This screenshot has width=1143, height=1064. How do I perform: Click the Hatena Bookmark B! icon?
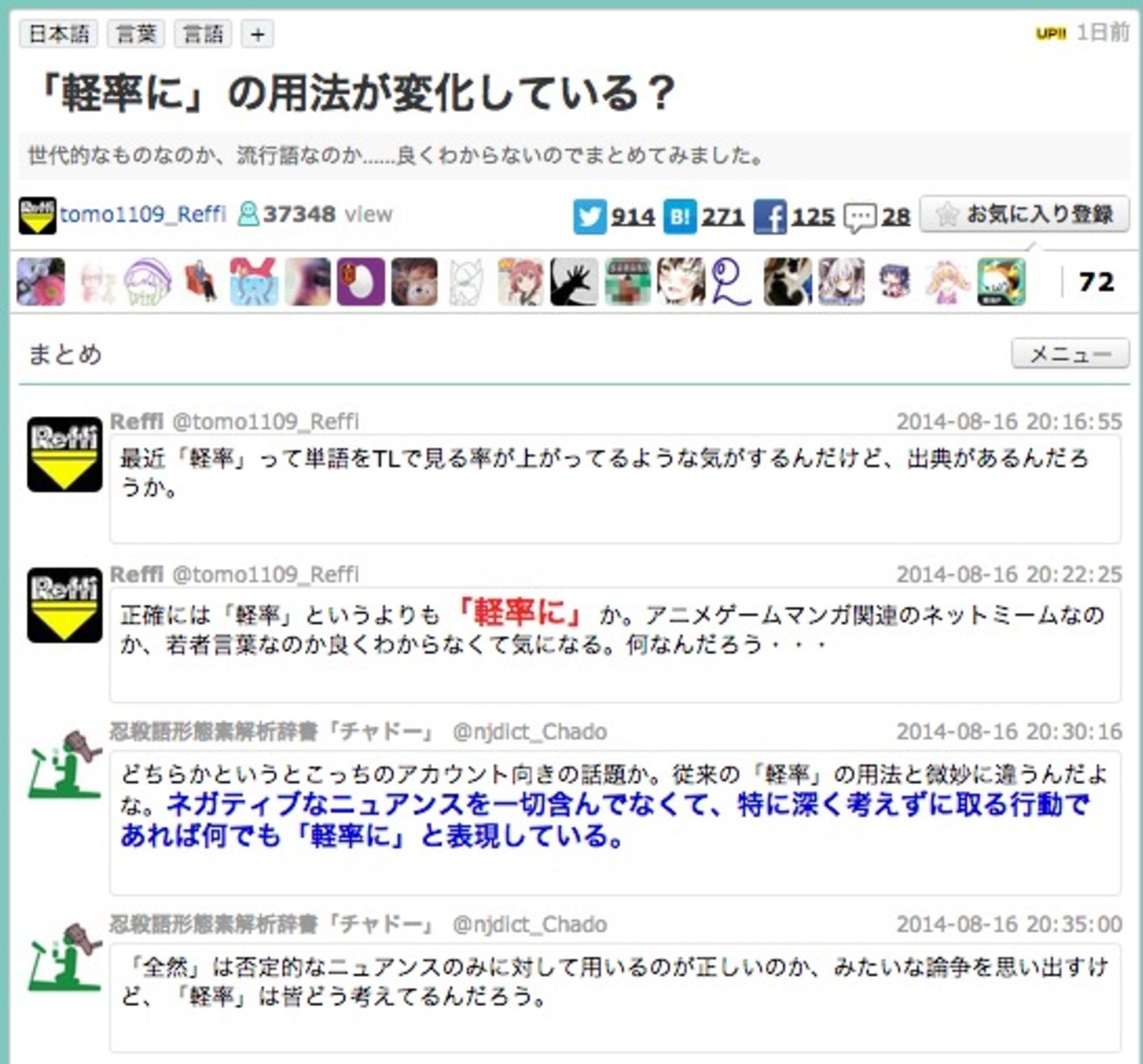pyautogui.click(x=680, y=216)
